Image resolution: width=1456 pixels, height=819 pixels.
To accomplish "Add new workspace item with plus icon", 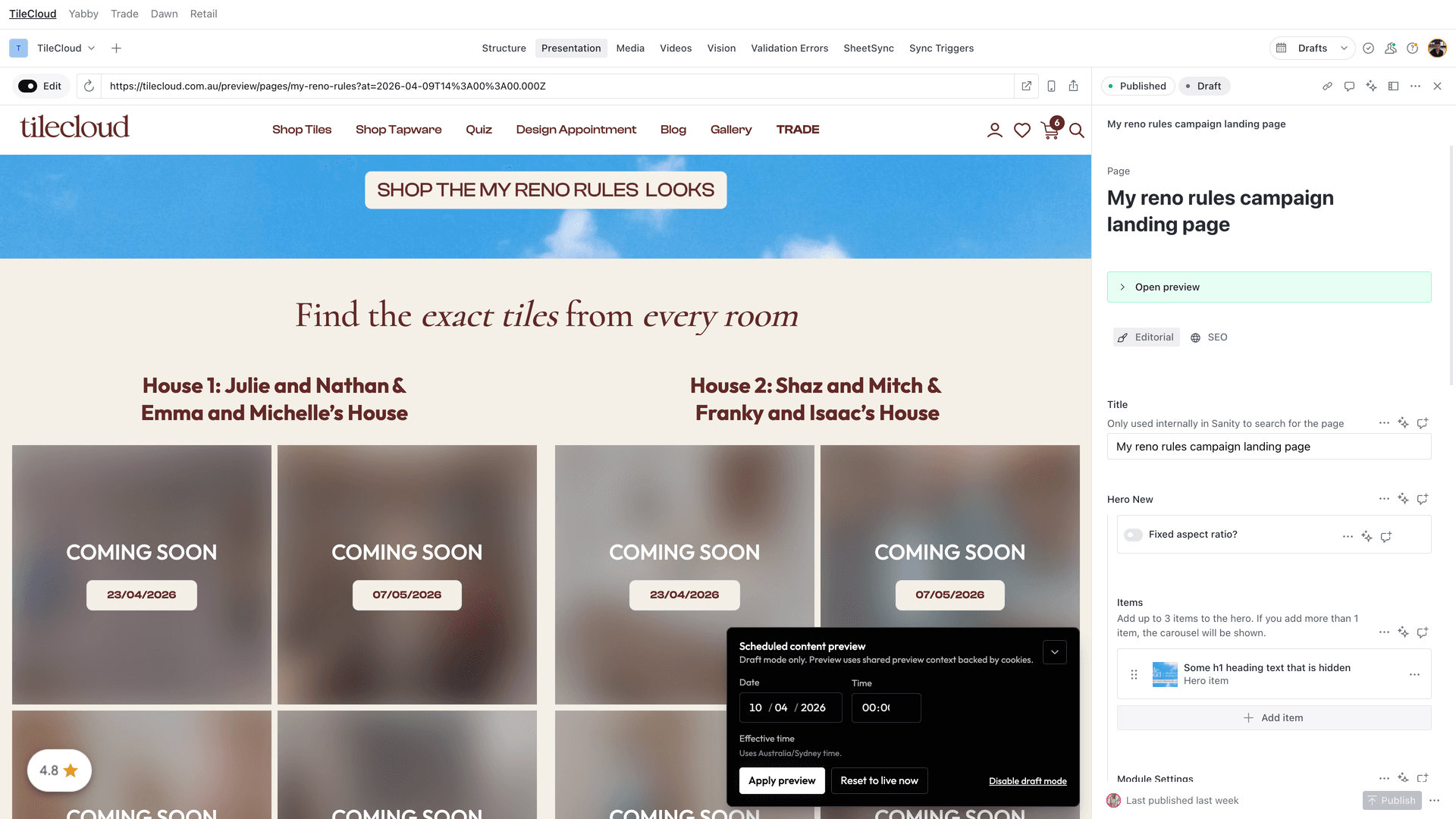I will click(116, 49).
